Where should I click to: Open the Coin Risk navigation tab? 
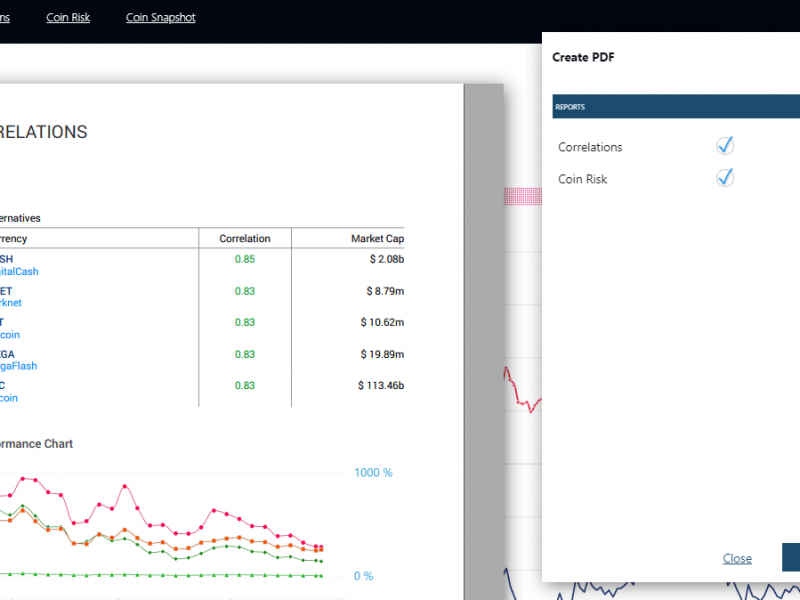68,17
